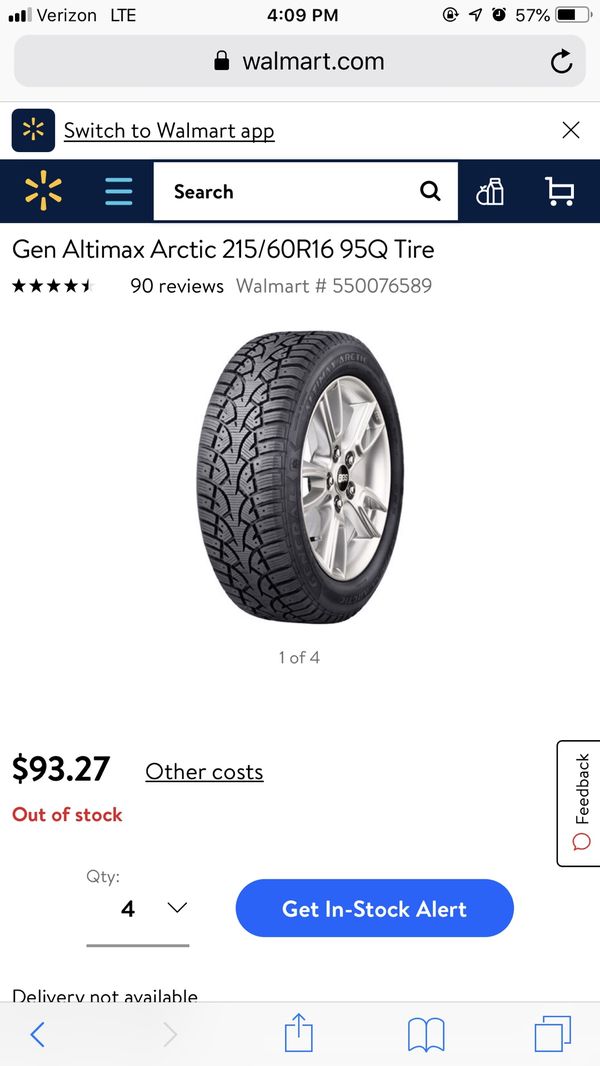The image size is (600, 1066).
Task: Open the hamburger menu
Action: coord(119,191)
